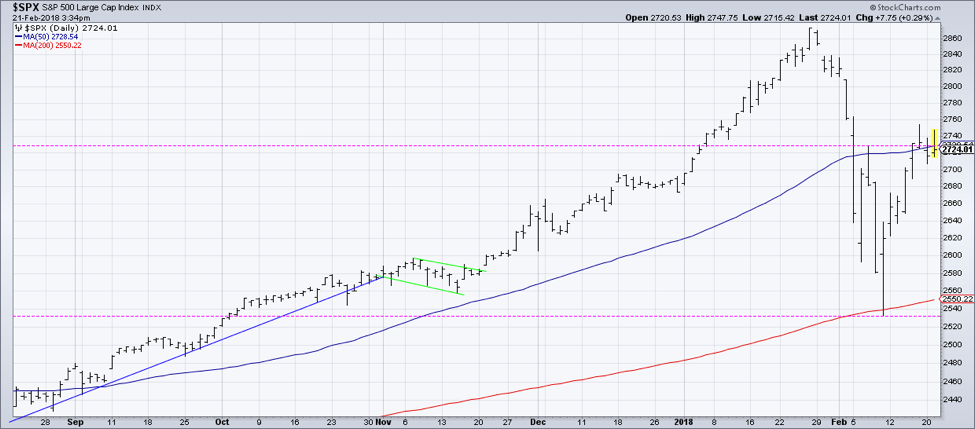
Task: Click the 29 date label before Feb
Action: (815, 423)
